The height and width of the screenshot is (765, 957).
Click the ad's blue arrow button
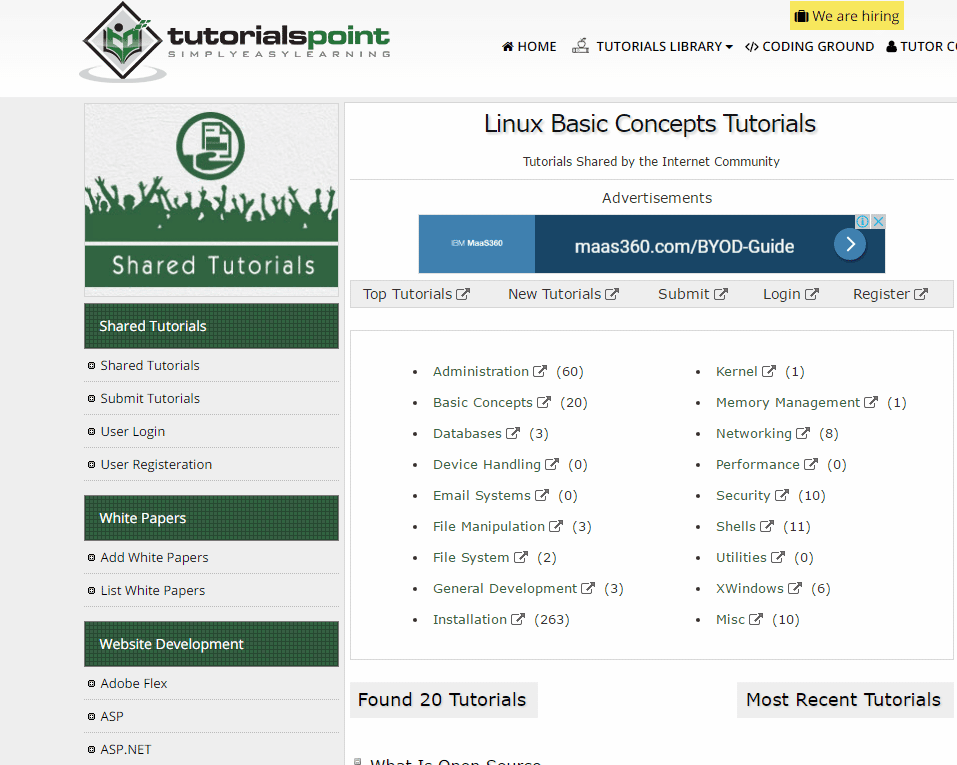click(849, 244)
